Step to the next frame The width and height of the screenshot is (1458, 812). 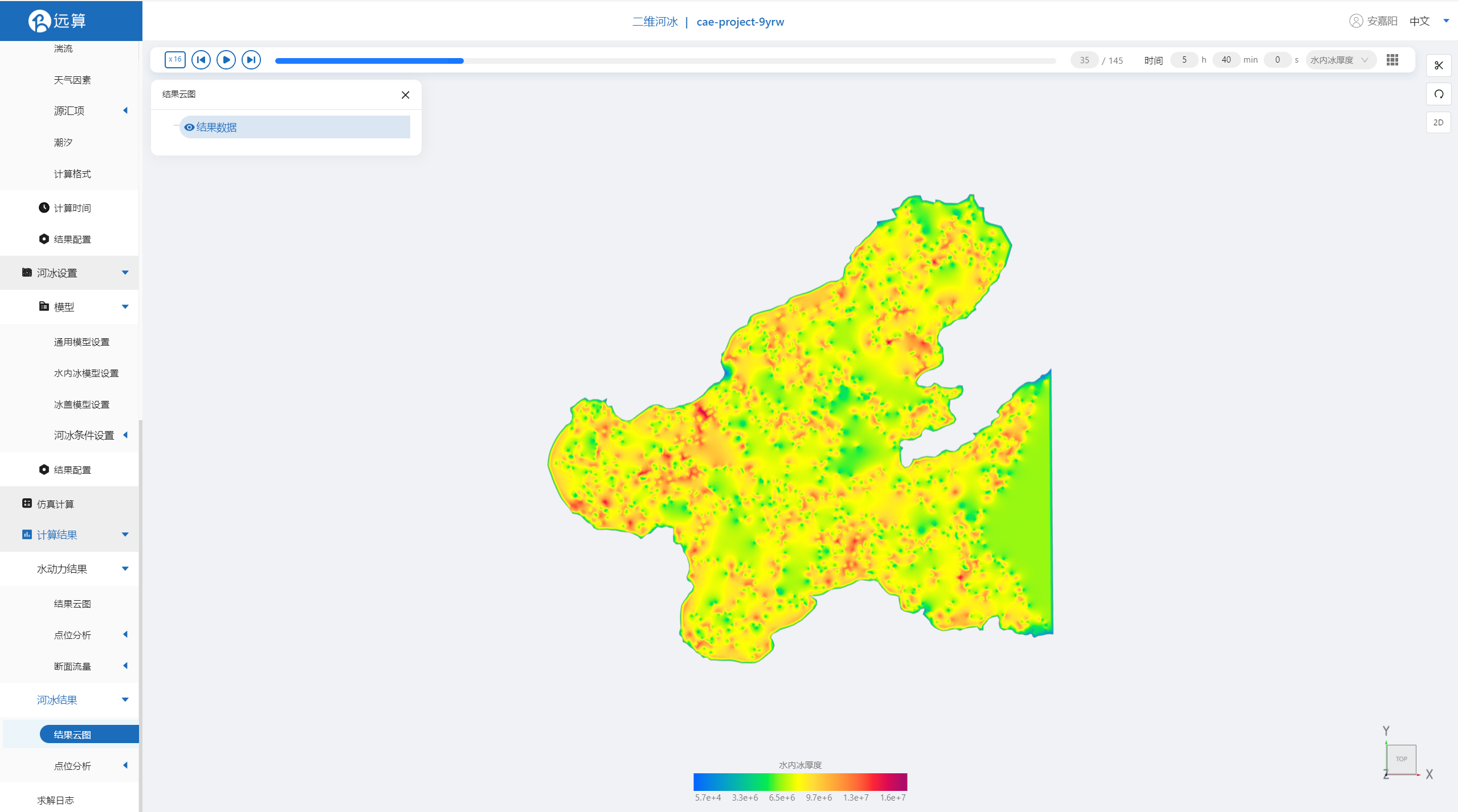pyautogui.click(x=251, y=60)
